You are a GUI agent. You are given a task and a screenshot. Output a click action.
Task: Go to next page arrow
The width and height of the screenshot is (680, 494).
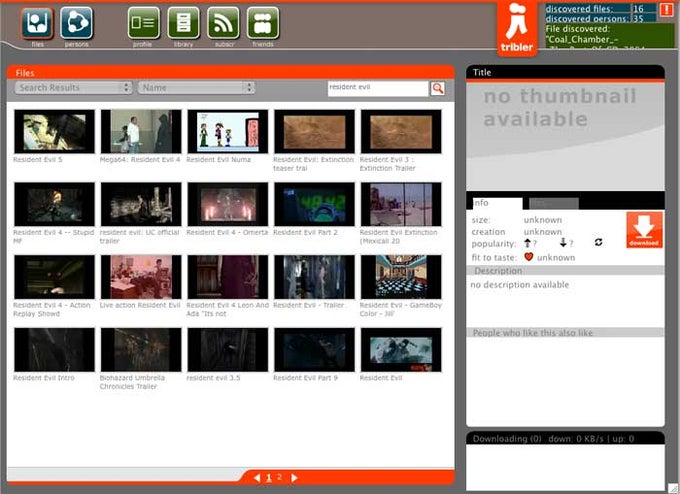click(x=294, y=478)
